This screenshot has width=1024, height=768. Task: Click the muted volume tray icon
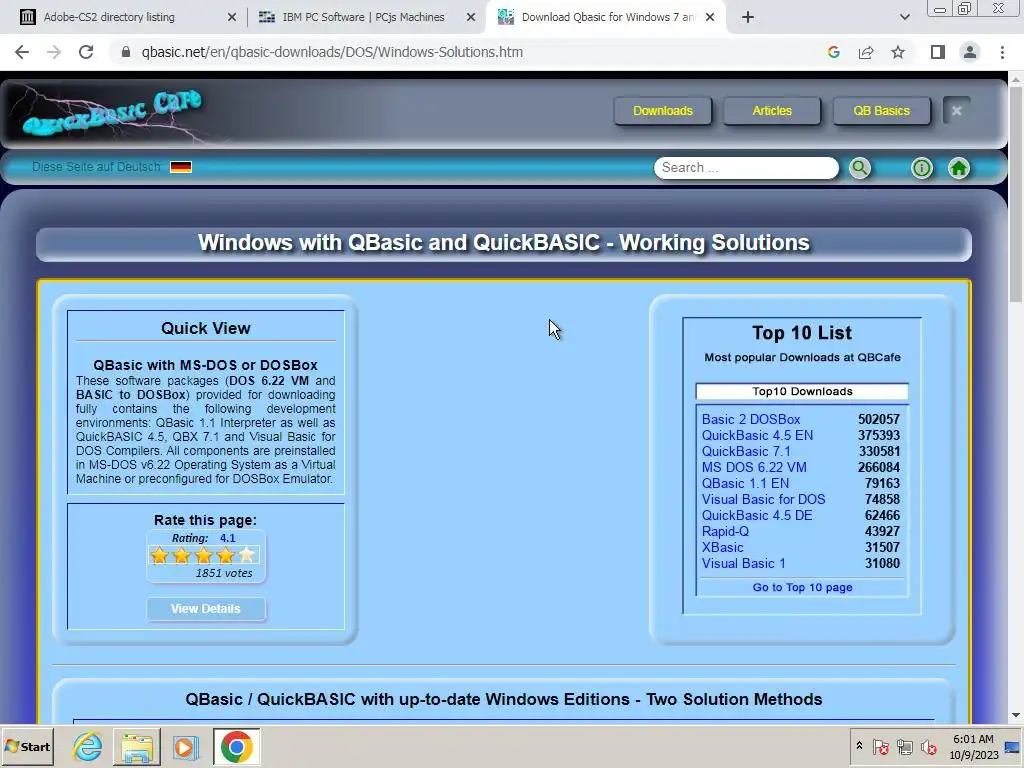coord(928,746)
